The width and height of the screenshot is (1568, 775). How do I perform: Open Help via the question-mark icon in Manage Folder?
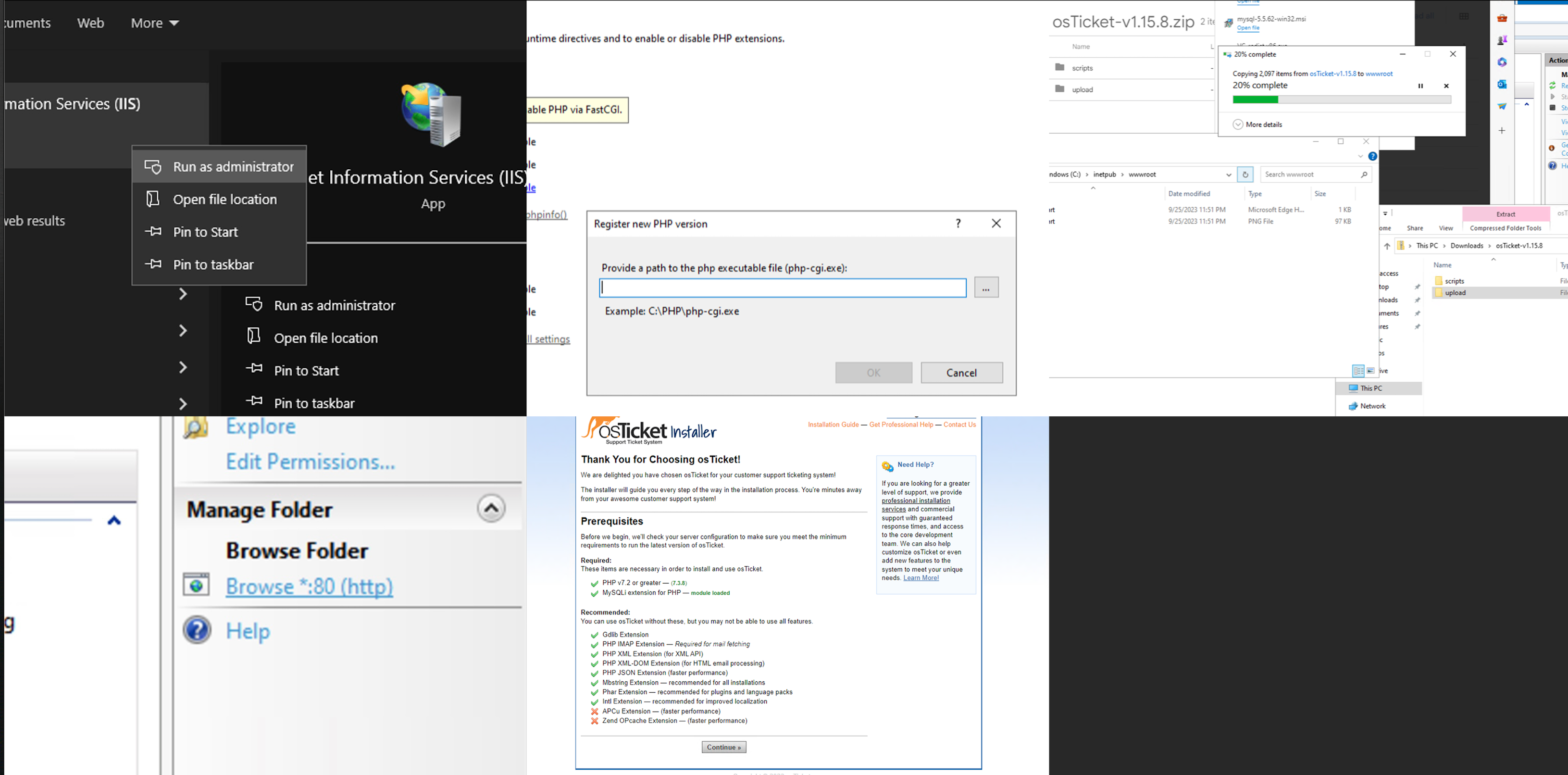click(196, 630)
